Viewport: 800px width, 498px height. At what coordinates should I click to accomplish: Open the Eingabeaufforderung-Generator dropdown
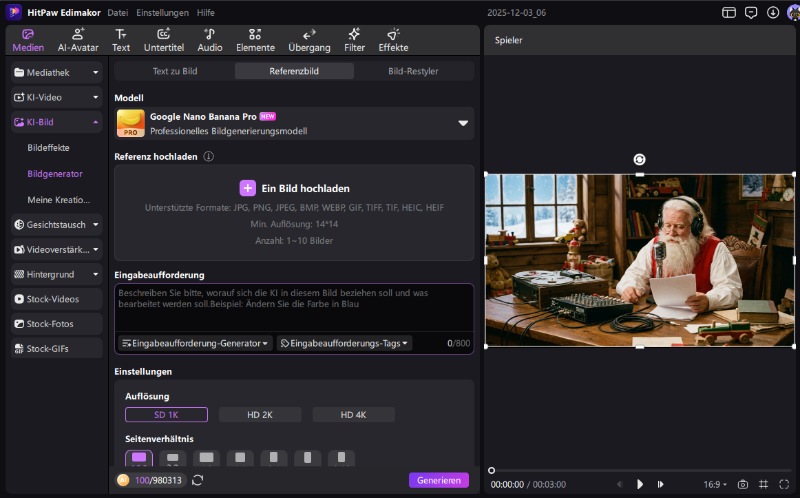[x=195, y=343]
